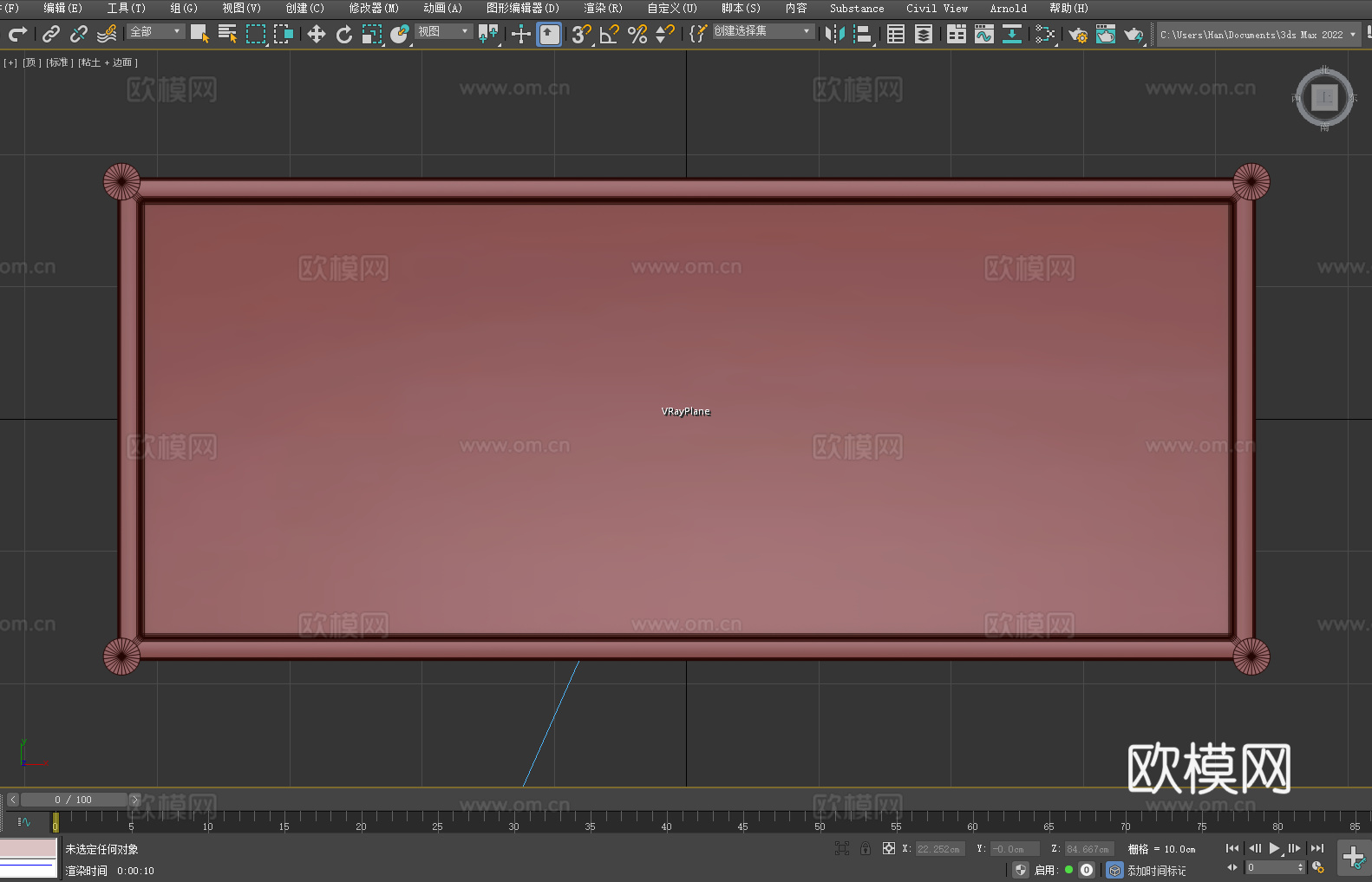Toggle Angle Snap
1372x882 pixels.
[610, 34]
